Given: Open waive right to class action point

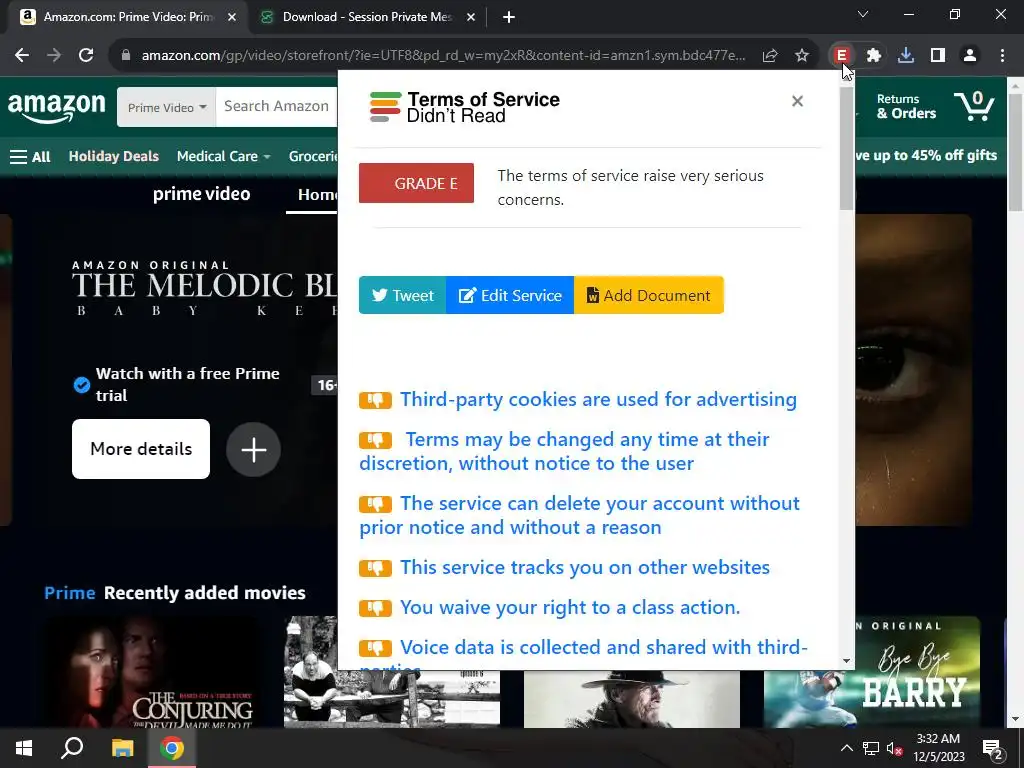Looking at the screenshot, I should [569, 607].
